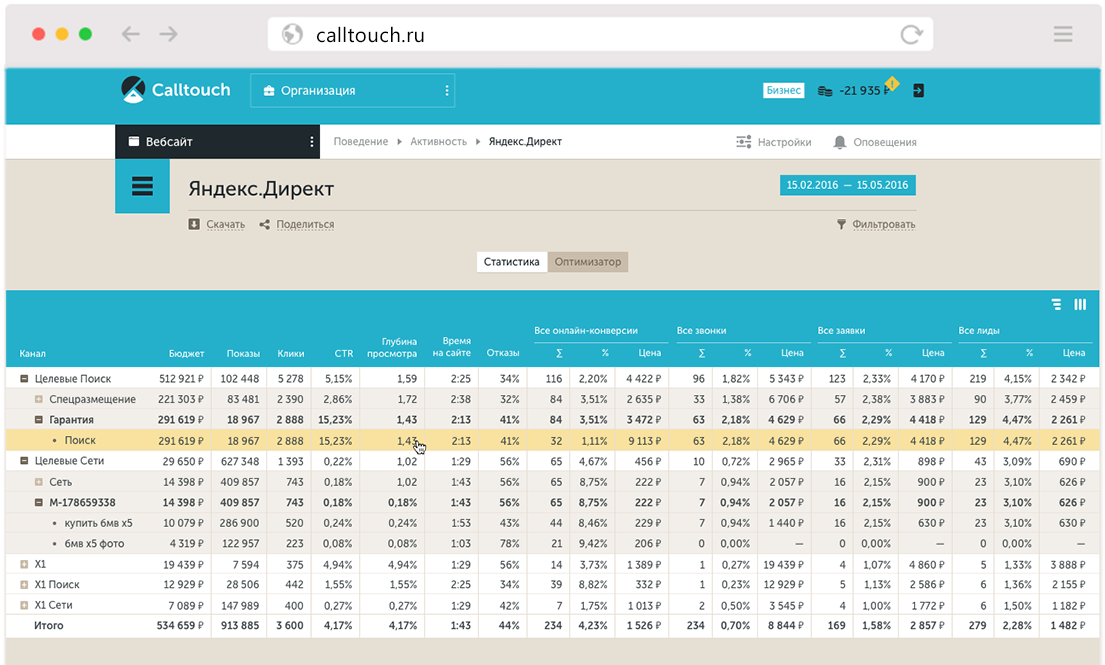
Task: Open the Вебсайт options menu
Action: pyautogui.click(x=312, y=142)
